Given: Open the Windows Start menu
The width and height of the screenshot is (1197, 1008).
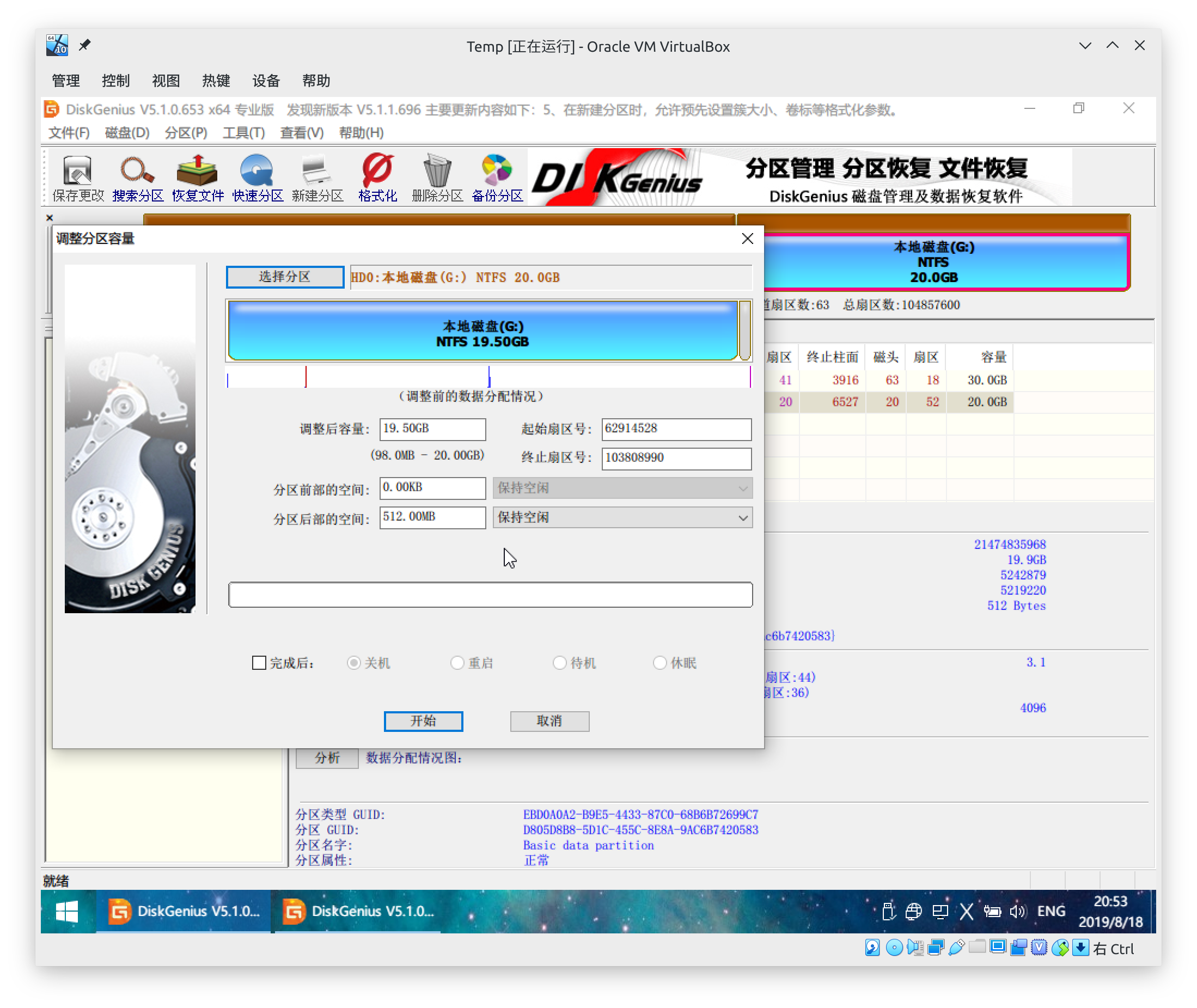Looking at the screenshot, I should click(x=67, y=911).
